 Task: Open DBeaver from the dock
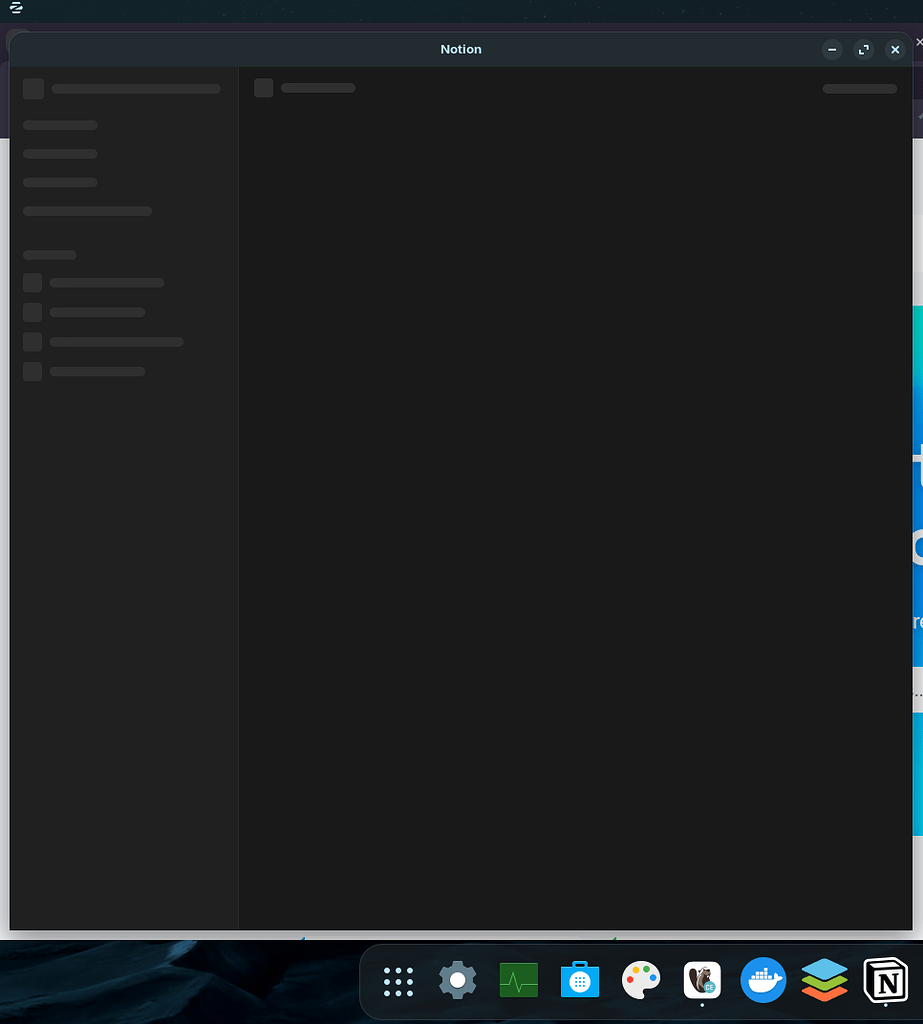point(701,981)
